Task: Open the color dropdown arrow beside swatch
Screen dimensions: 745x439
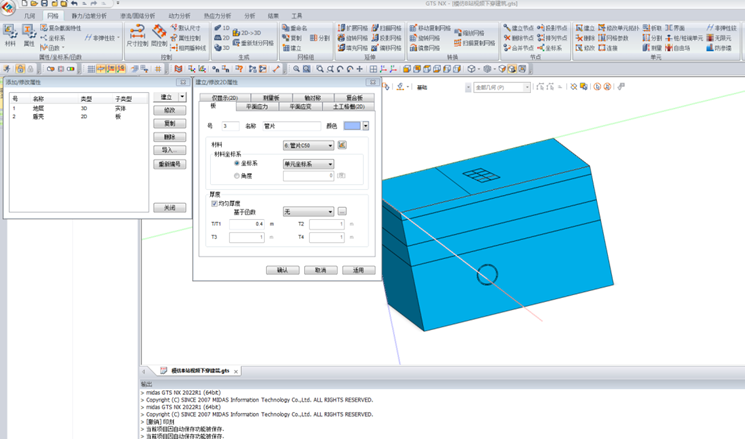Action: (365, 126)
